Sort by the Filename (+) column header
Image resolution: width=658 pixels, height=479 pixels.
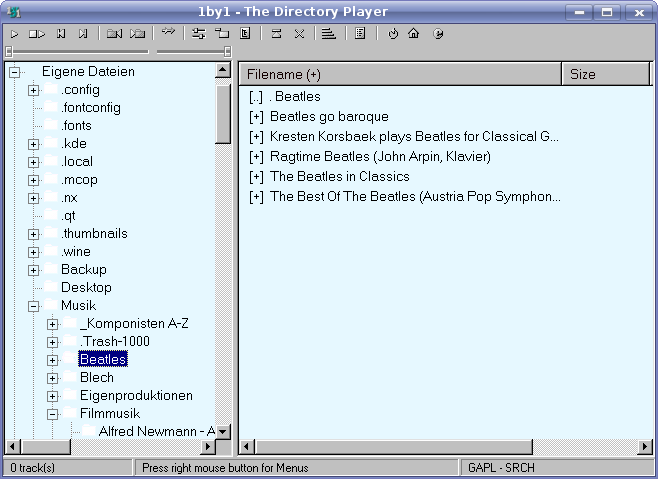coord(400,74)
